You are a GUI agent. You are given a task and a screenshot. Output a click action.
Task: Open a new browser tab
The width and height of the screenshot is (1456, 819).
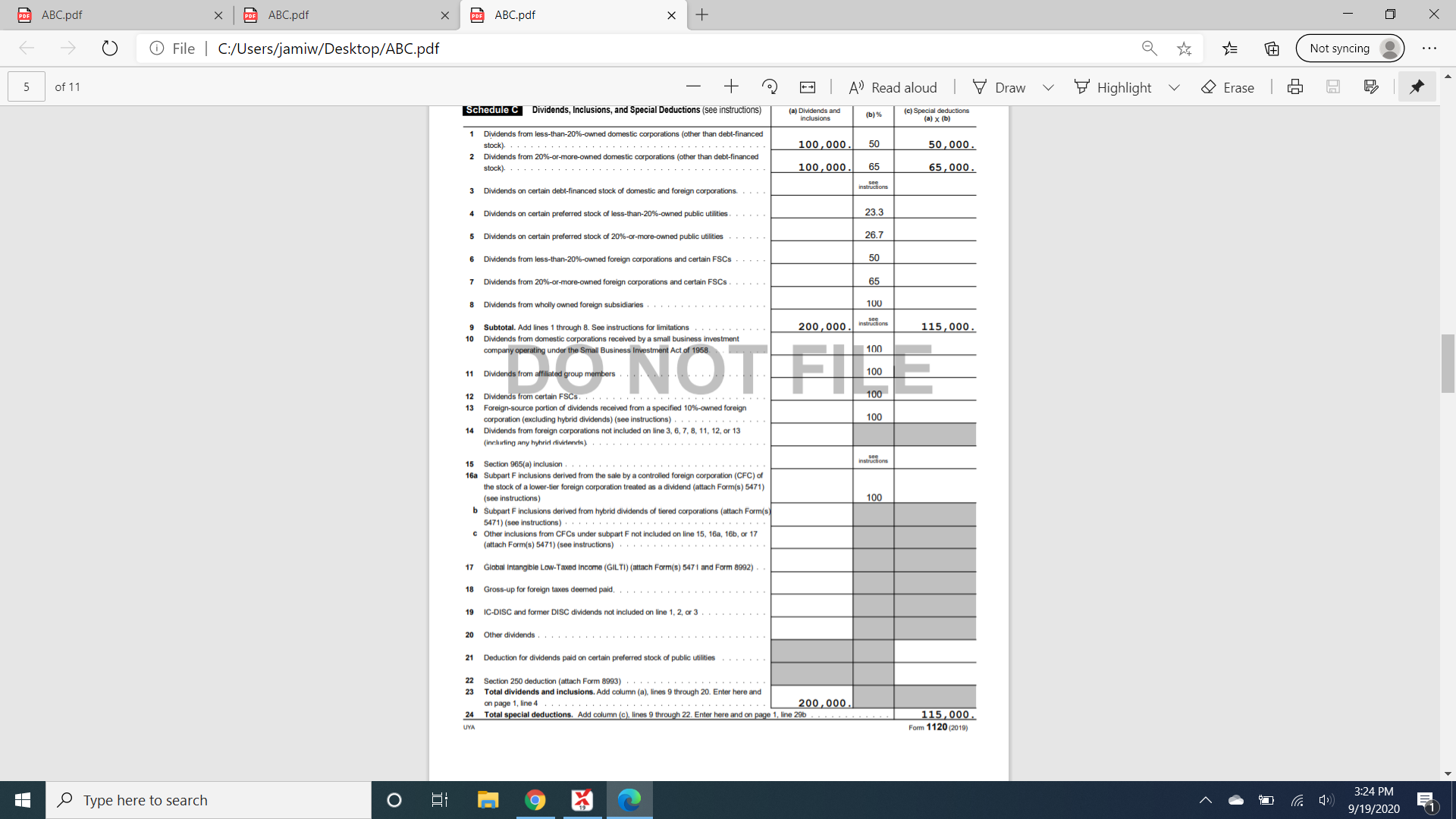coord(701,14)
